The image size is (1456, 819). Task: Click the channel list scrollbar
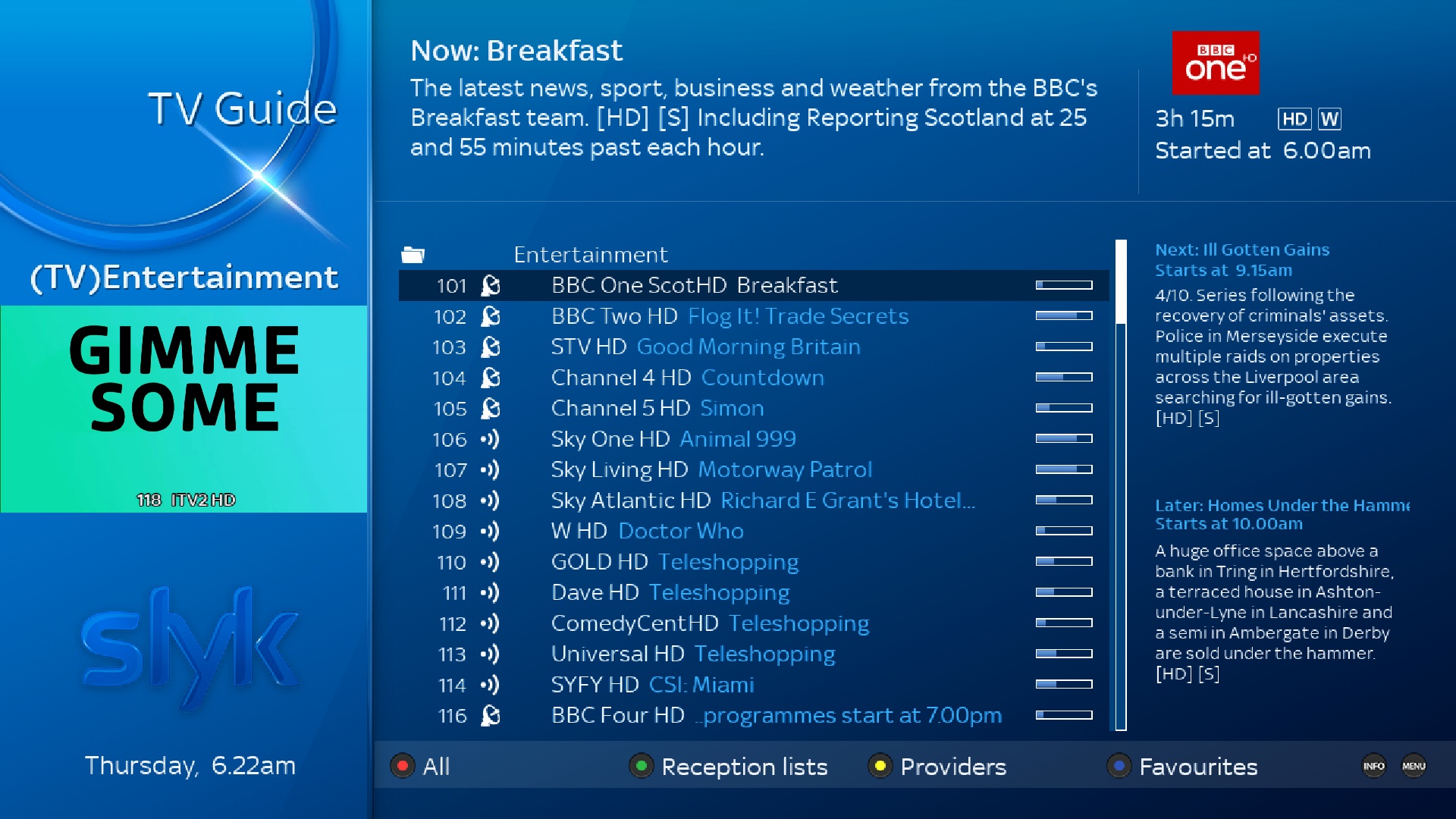1121,485
